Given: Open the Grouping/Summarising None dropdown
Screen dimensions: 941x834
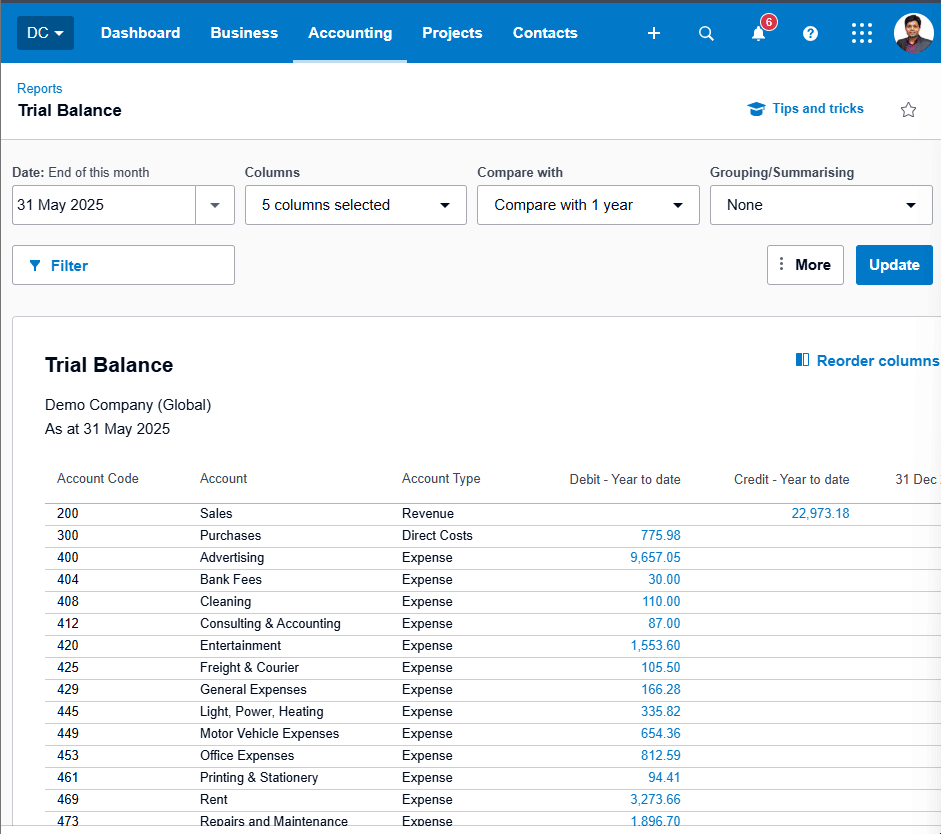Looking at the screenshot, I should tap(821, 205).
